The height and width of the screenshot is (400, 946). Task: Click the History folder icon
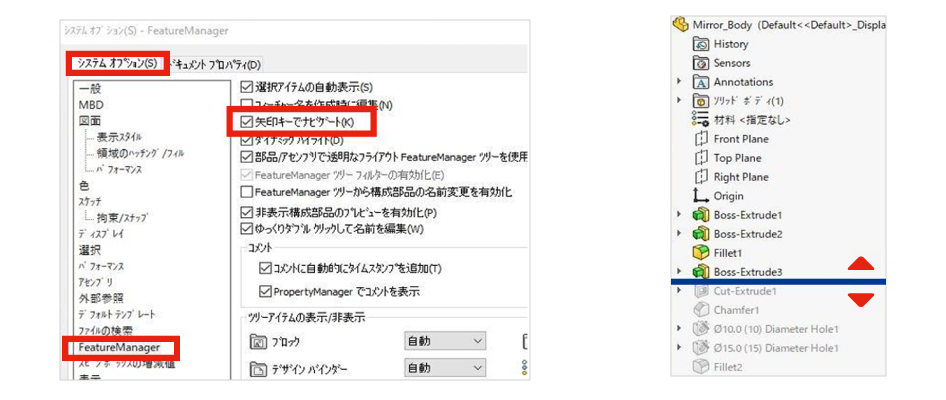[x=700, y=44]
